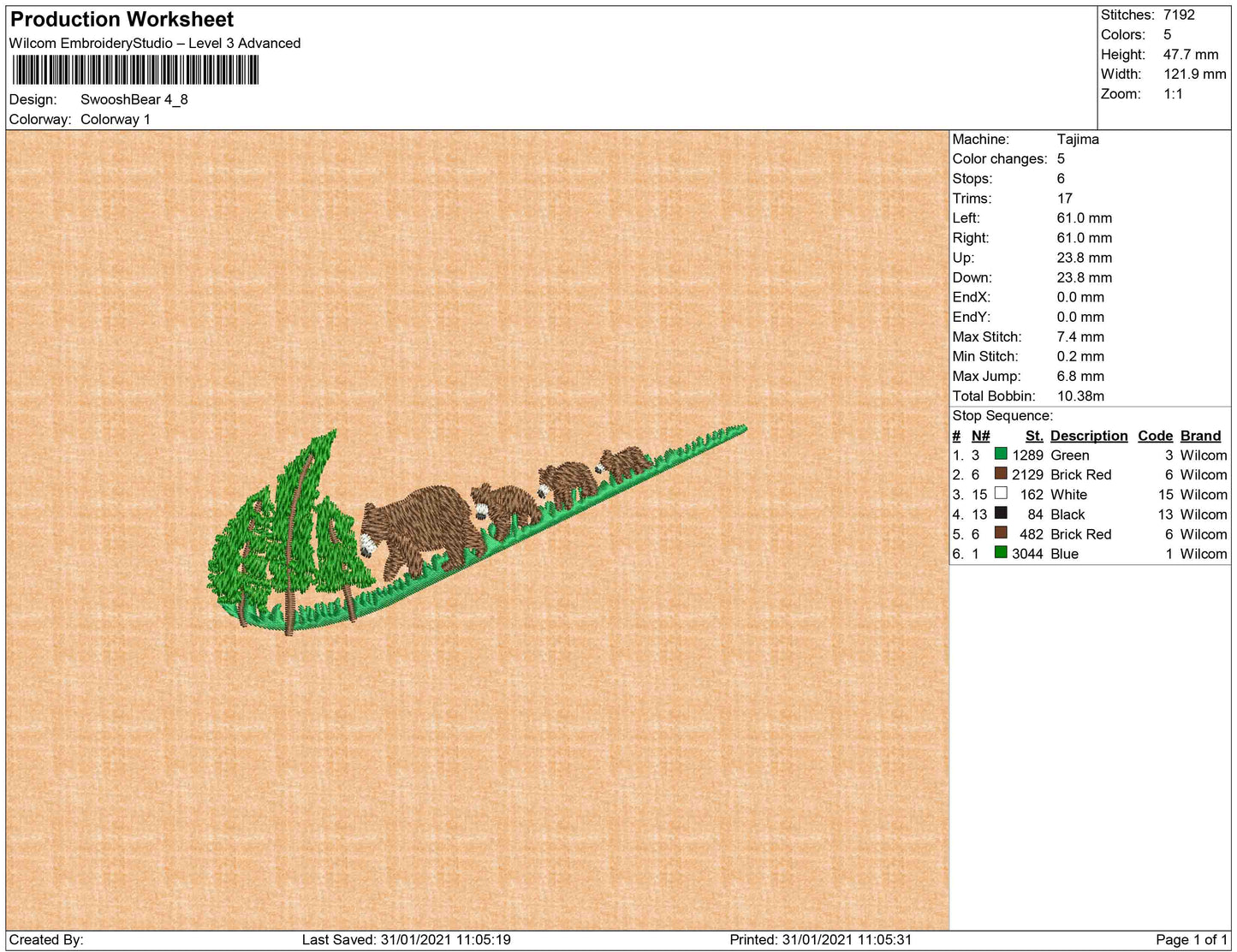Click the "Left:" label
Viewport: 1237px width, 952px height.
click(x=966, y=217)
